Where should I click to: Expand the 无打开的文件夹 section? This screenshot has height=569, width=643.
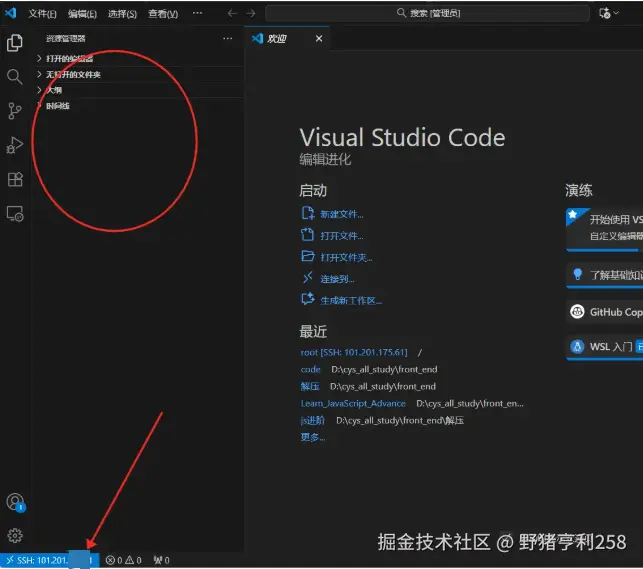(140, 74)
